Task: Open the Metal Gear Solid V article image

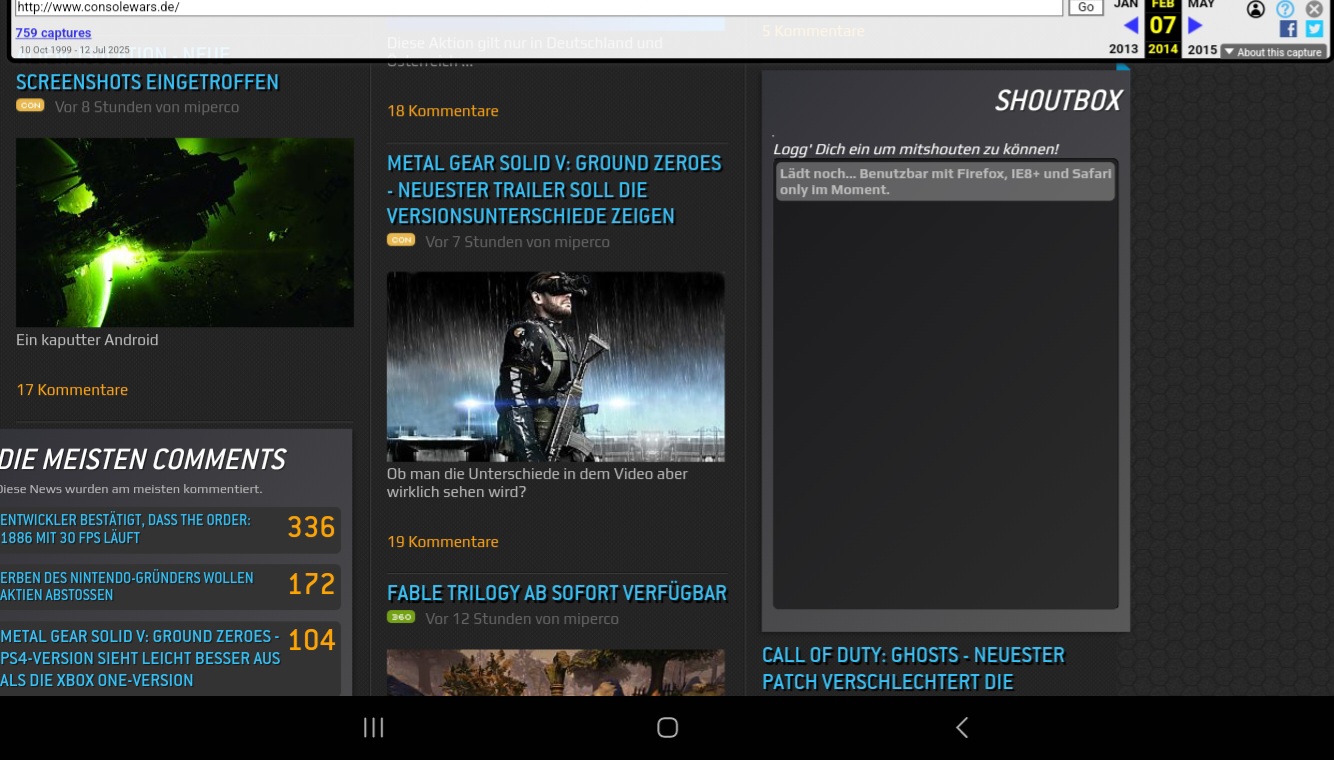Action: tap(556, 366)
